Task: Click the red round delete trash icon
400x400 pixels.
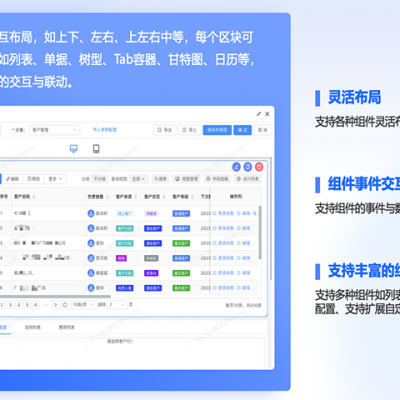Action: point(259,167)
